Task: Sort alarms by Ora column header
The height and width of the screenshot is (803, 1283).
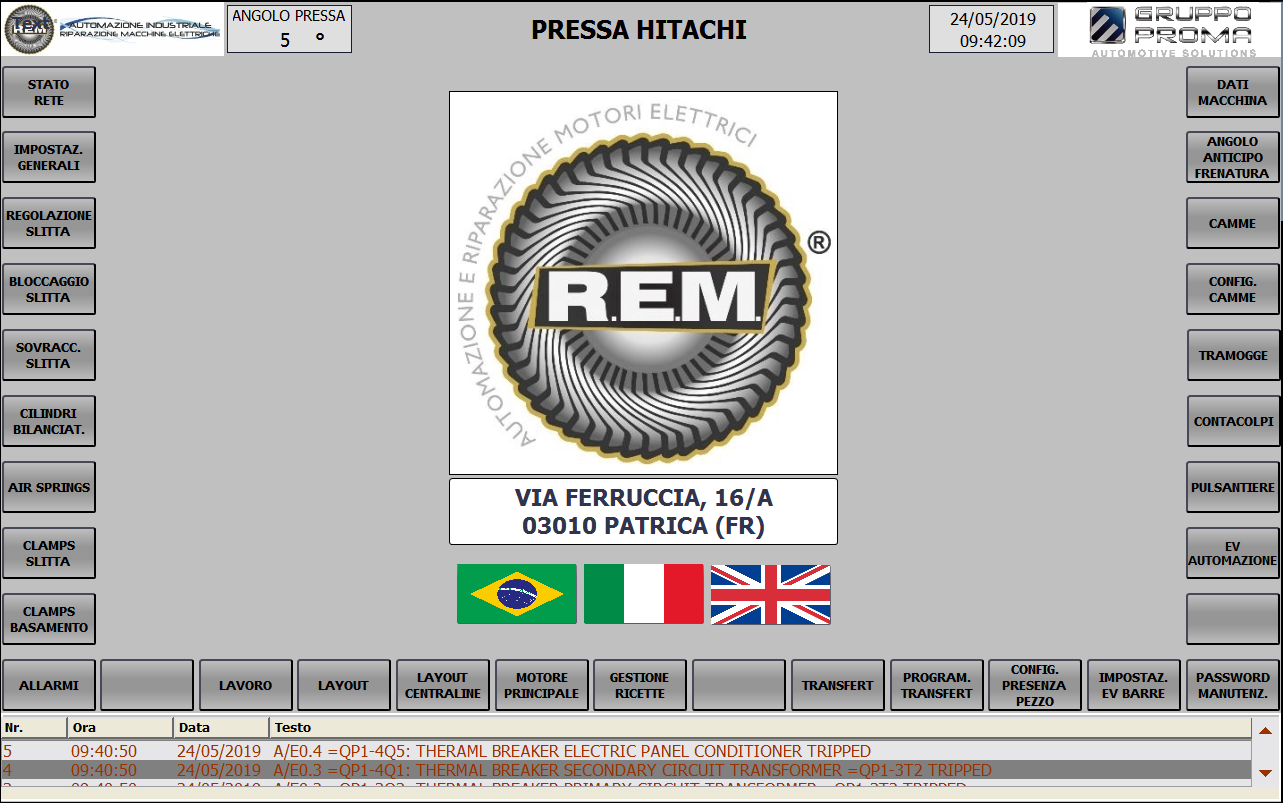Action: click(x=120, y=728)
